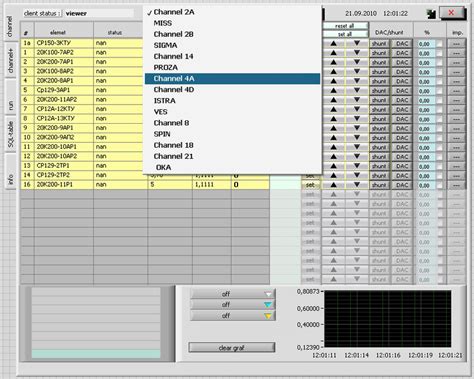Open the 'off' dropdown with the white triangle
474x379 pixels.
[233, 294]
